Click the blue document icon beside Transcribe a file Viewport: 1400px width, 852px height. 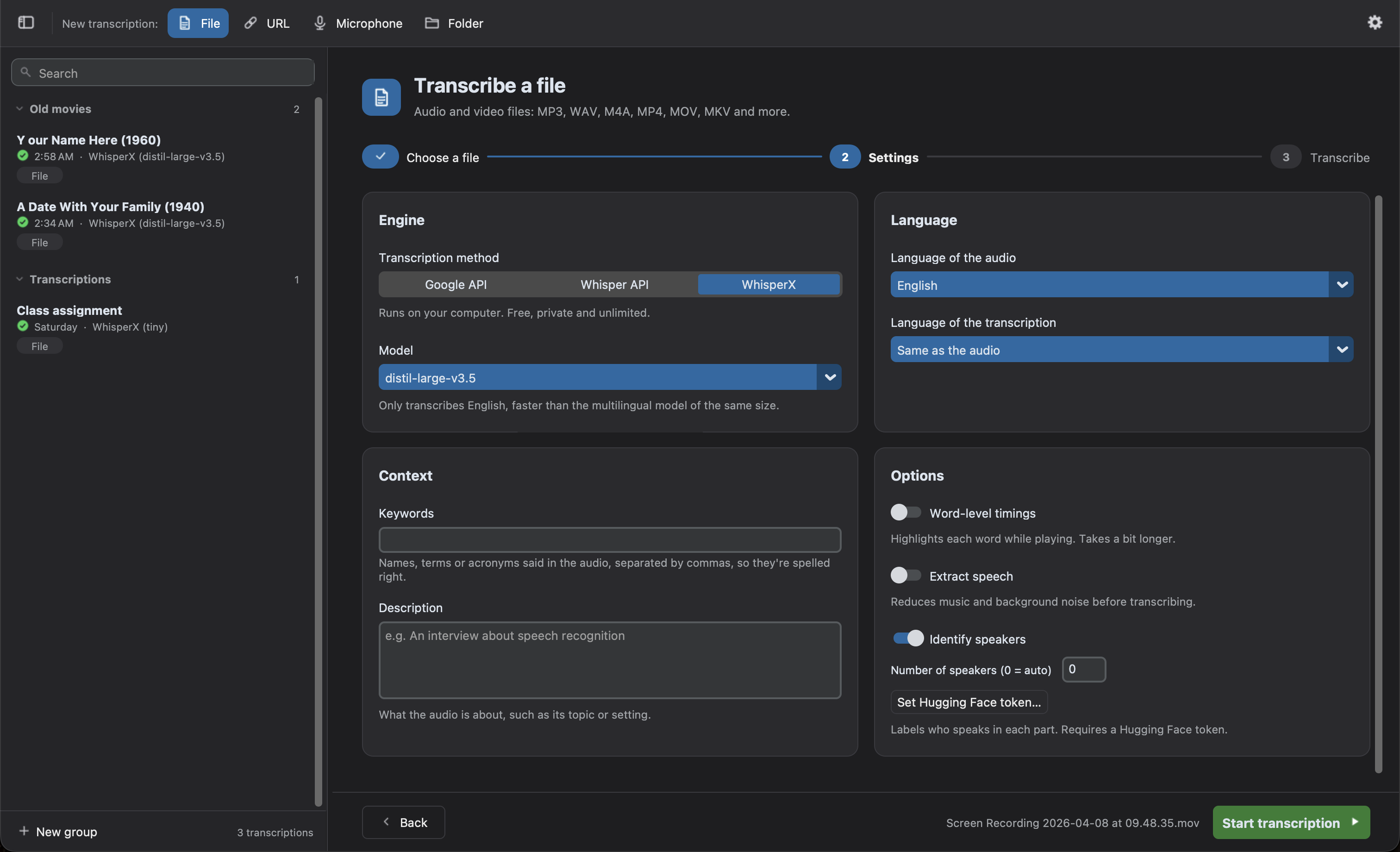[x=381, y=97]
